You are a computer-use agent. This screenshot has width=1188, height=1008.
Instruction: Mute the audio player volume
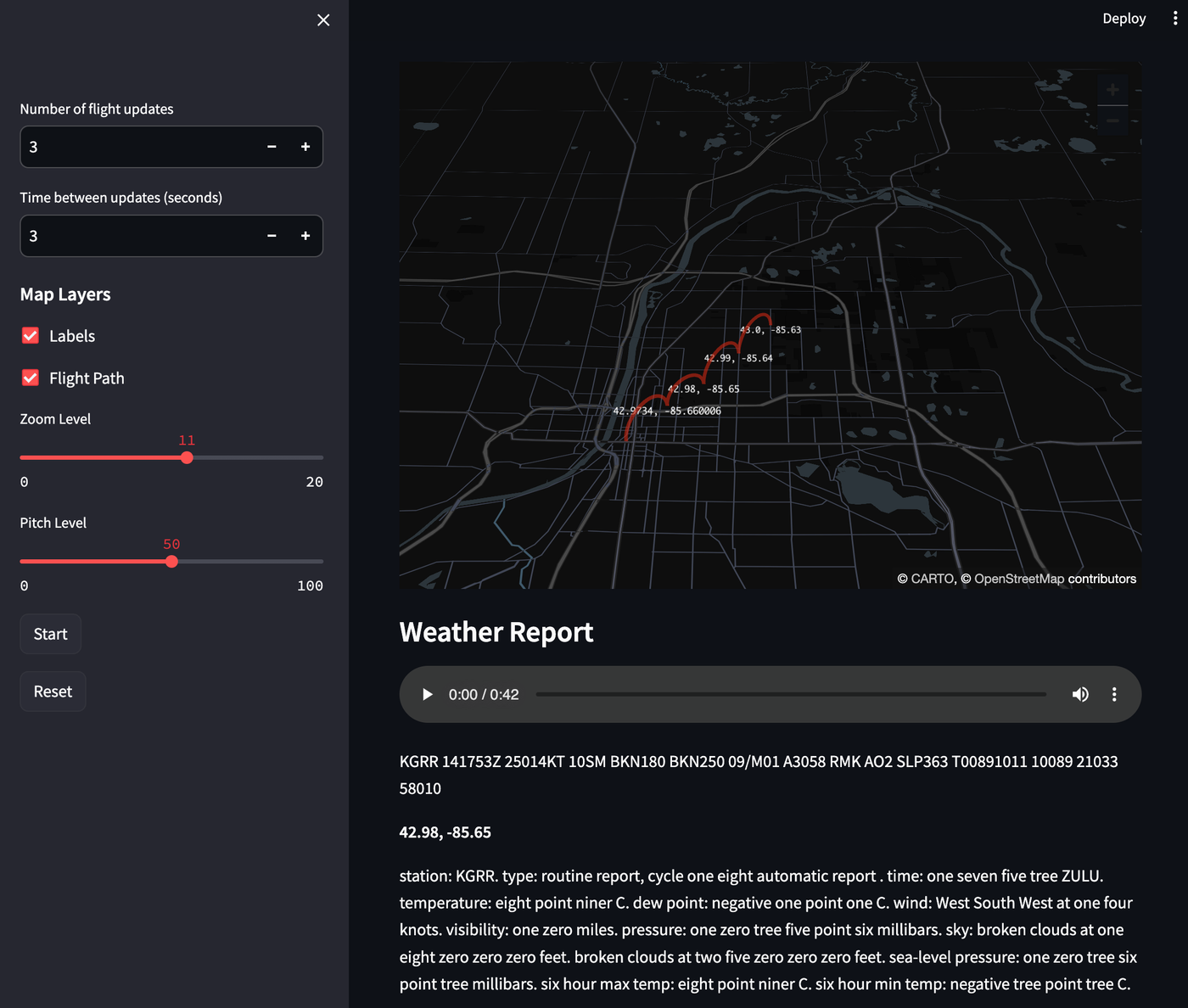[1080, 694]
